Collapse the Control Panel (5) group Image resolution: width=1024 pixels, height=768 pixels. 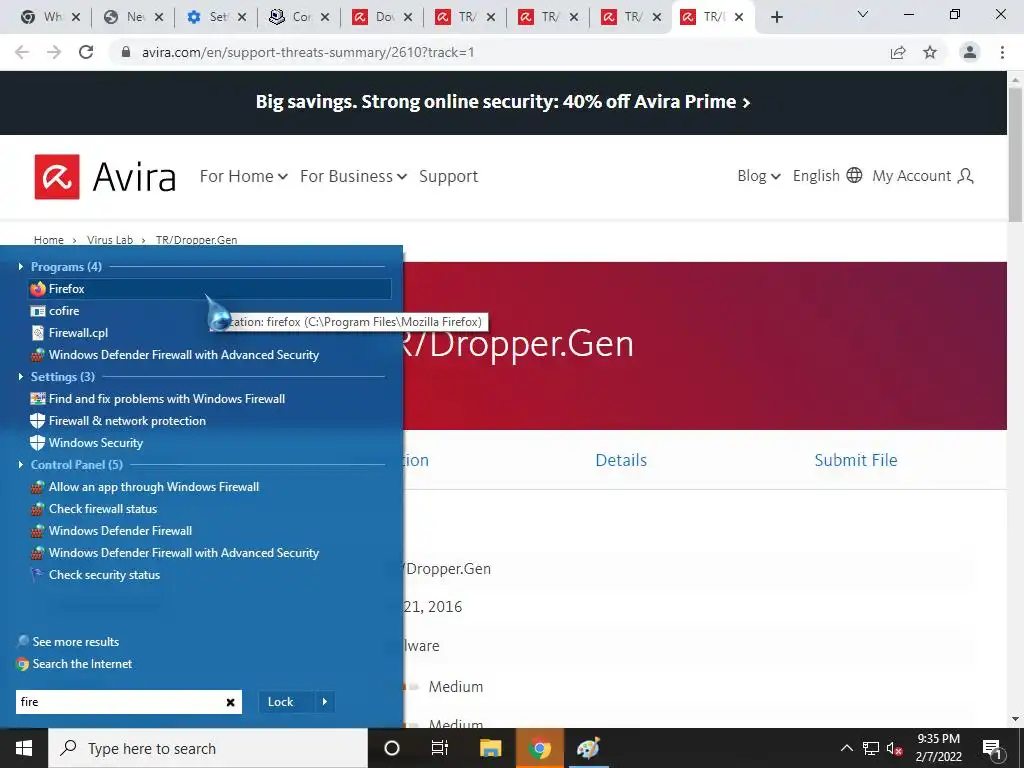pos(21,465)
